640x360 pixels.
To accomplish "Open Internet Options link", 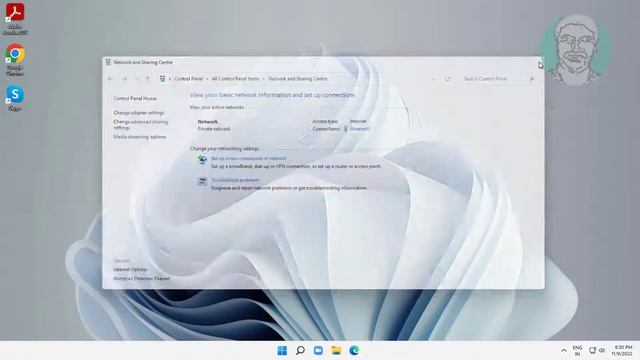I will click(130, 269).
